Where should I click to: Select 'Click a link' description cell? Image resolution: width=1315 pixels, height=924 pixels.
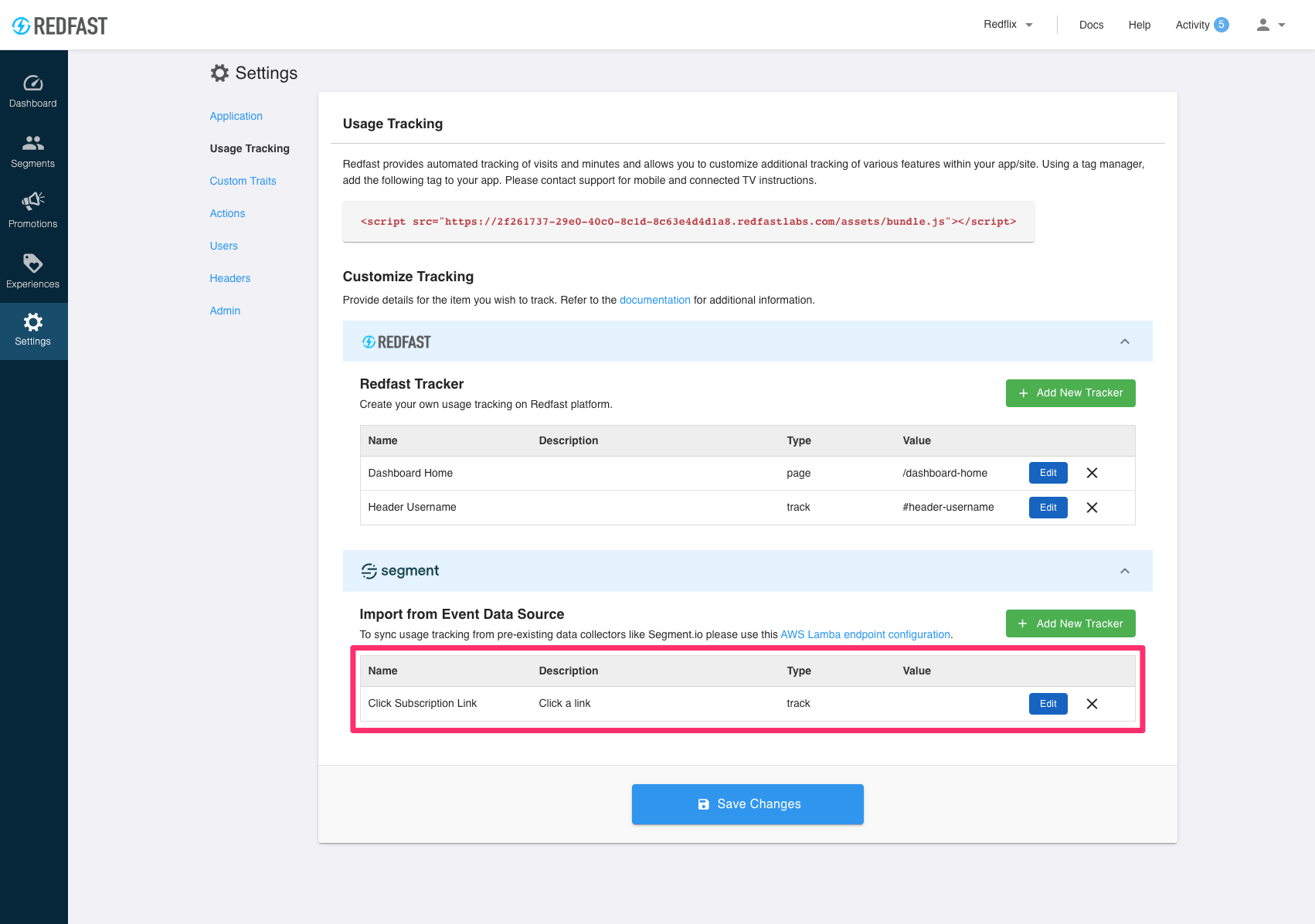pyautogui.click(x=564, y=703)
